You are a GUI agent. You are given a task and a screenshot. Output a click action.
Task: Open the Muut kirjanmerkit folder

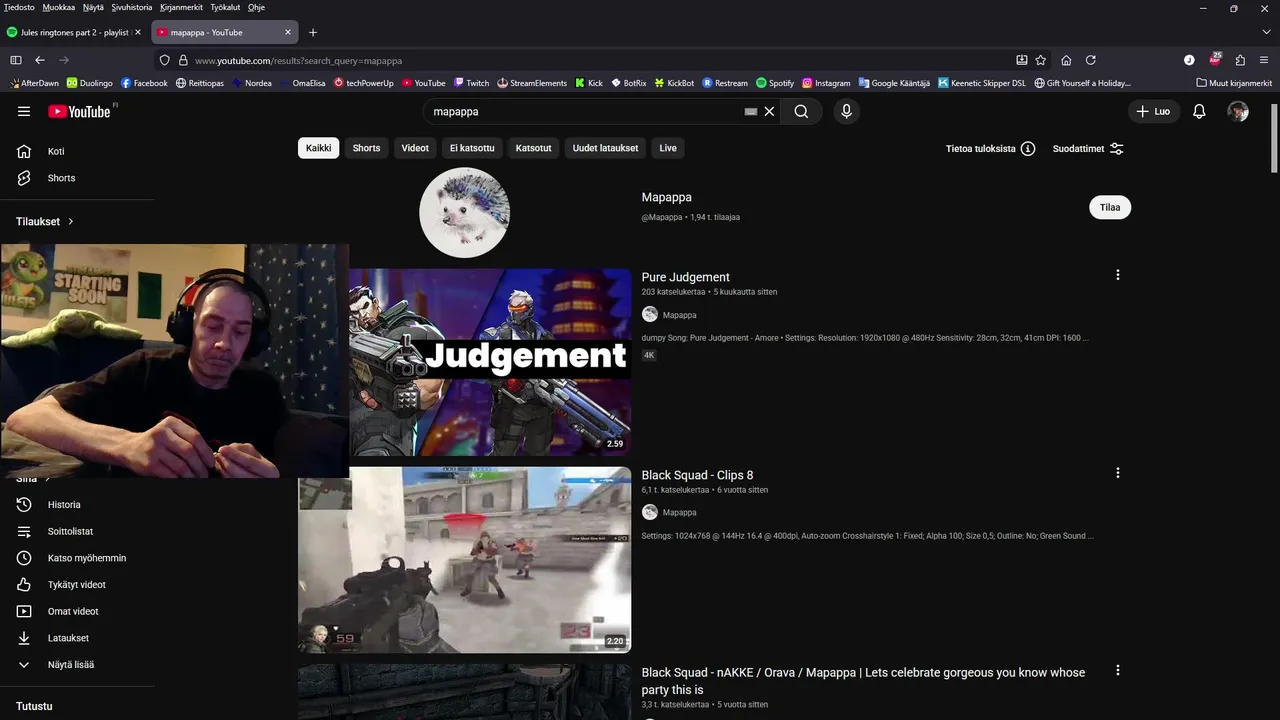pyautogui.click(x=1234, y=83)
